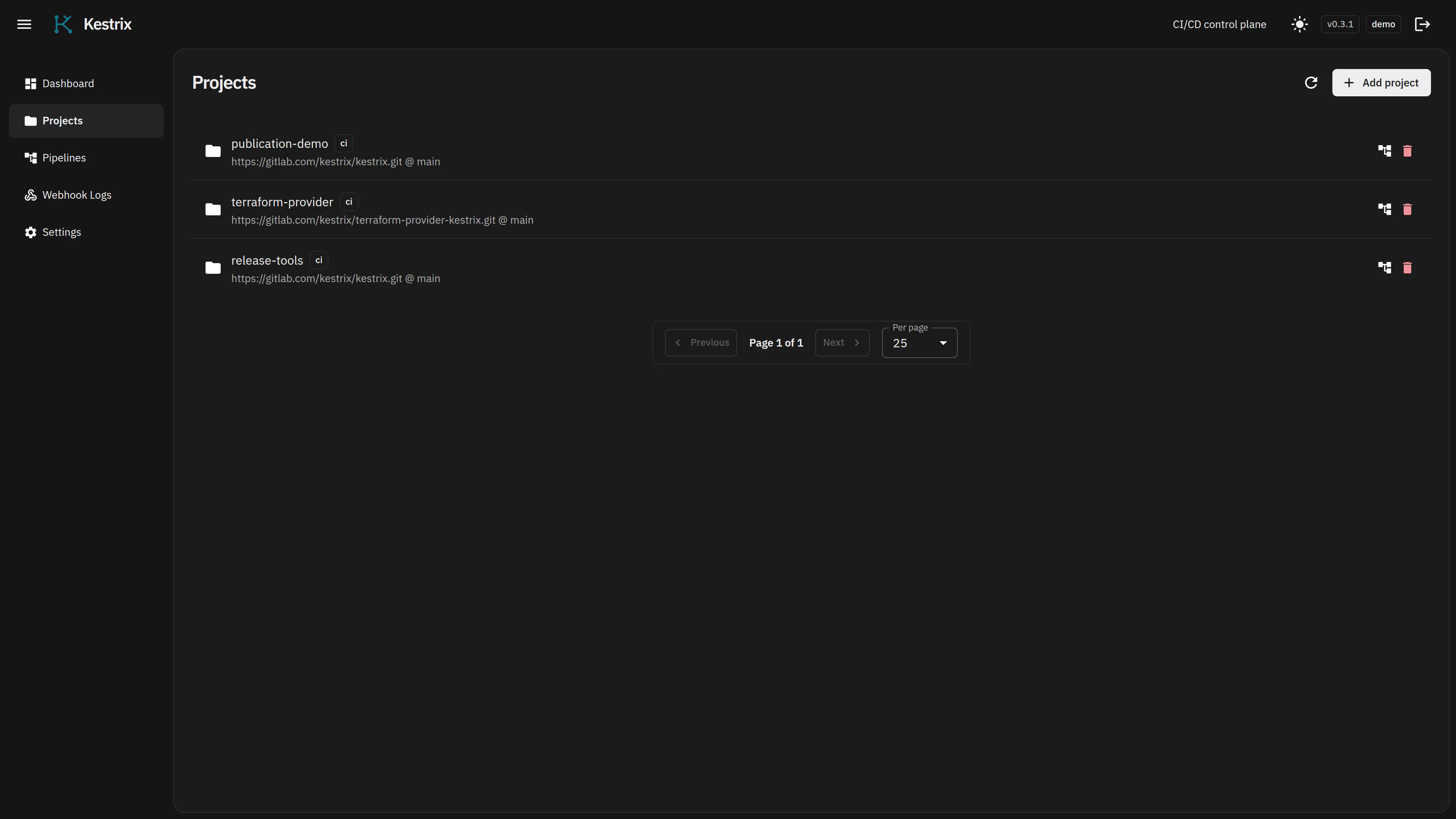Open the Per page dropdown

coord(919,343)
